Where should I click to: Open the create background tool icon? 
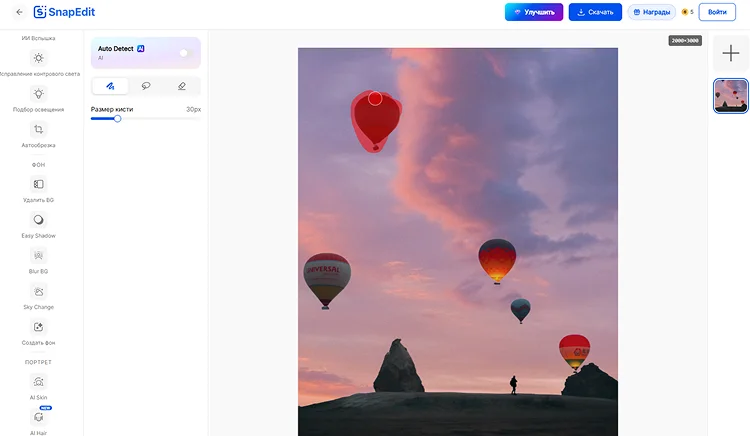coord(38,327)
